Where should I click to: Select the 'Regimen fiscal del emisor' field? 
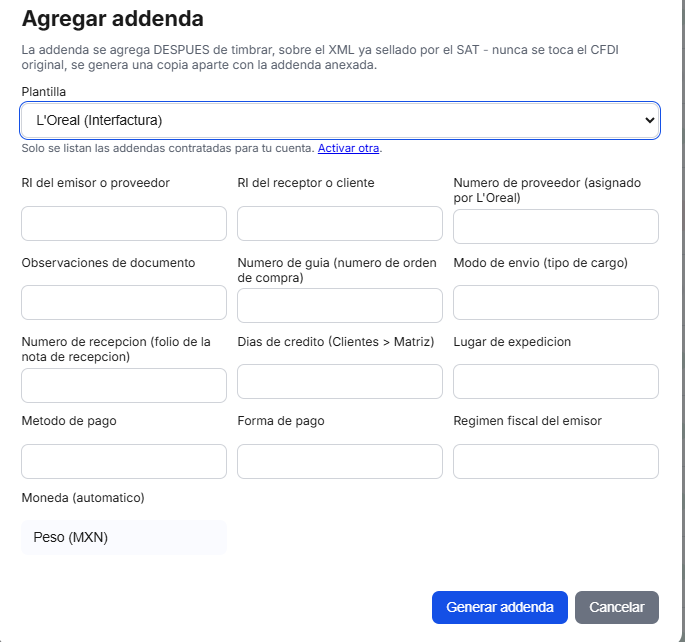click(556, 462)
